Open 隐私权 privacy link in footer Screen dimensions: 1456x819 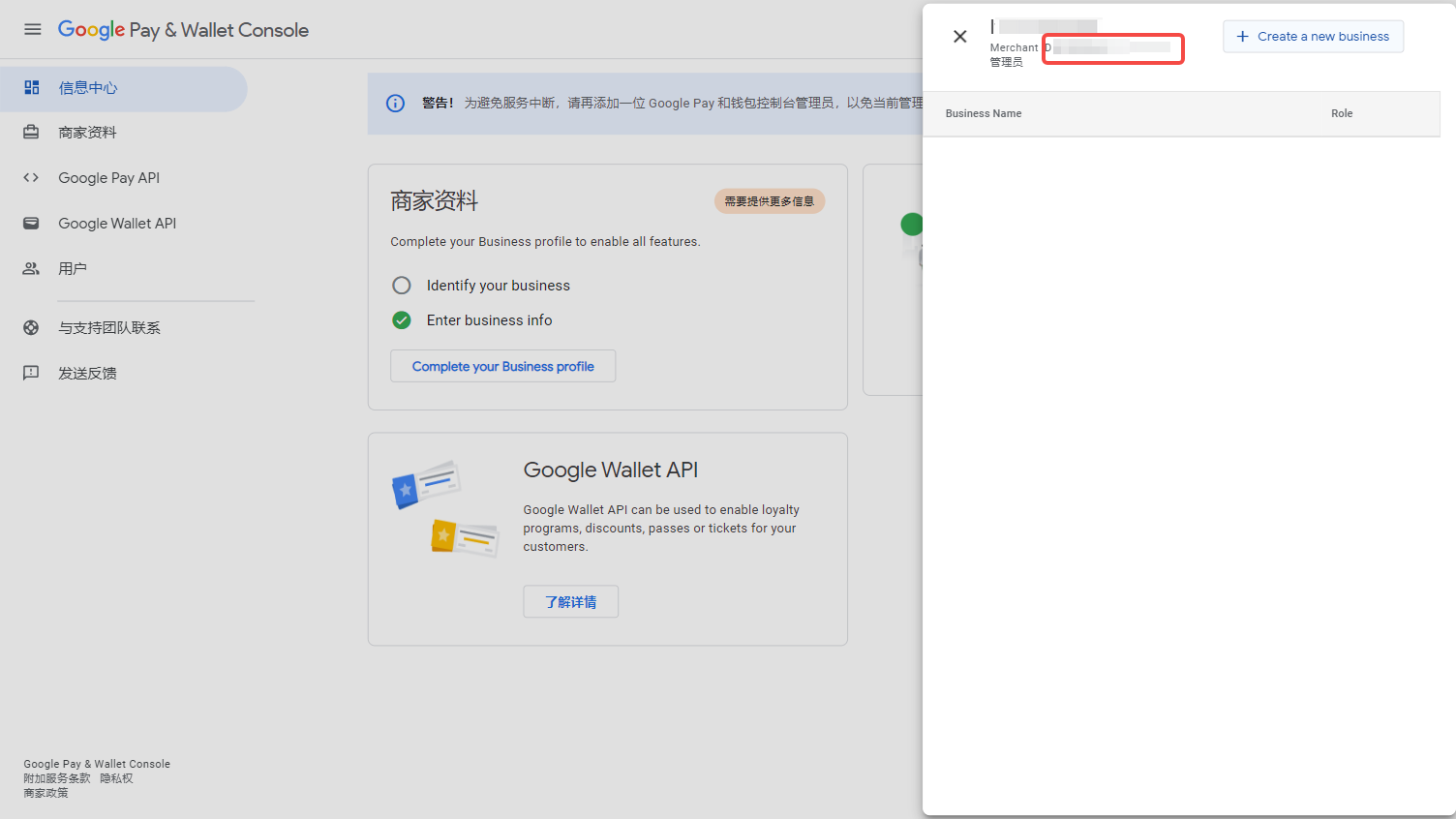(x=116, y=778)
